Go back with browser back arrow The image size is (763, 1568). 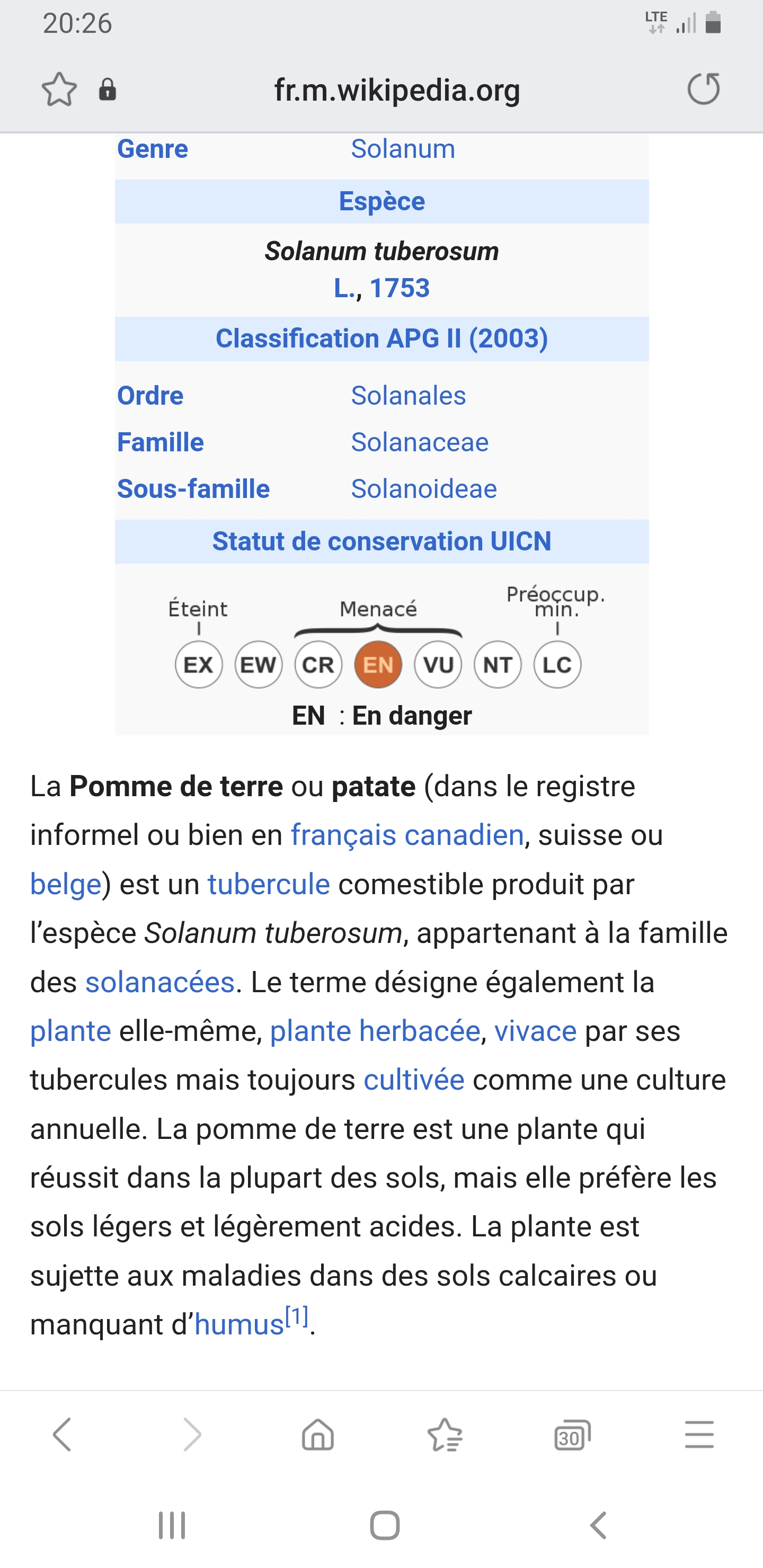(x=62, y=1435)
